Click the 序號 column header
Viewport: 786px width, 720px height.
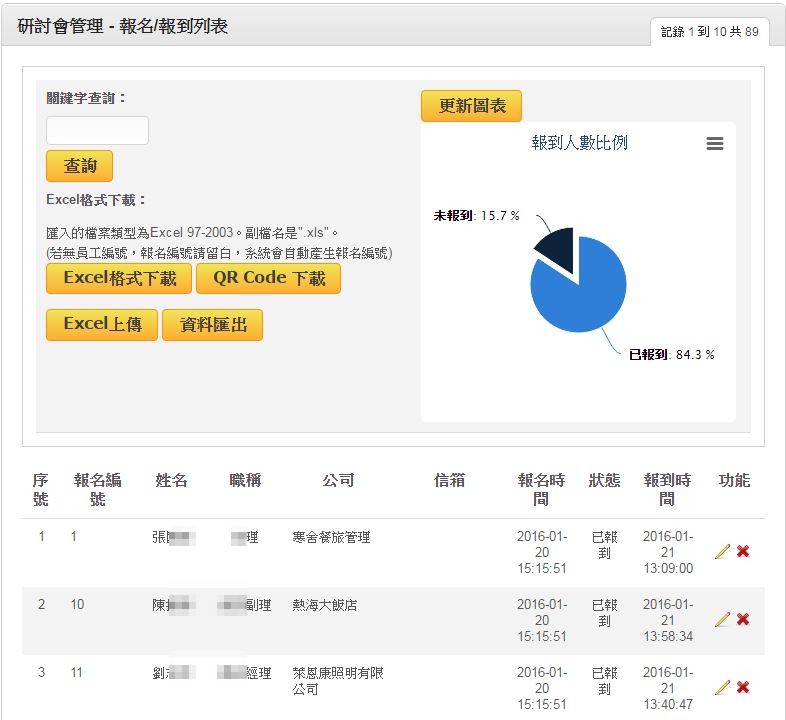coord(41,489)
